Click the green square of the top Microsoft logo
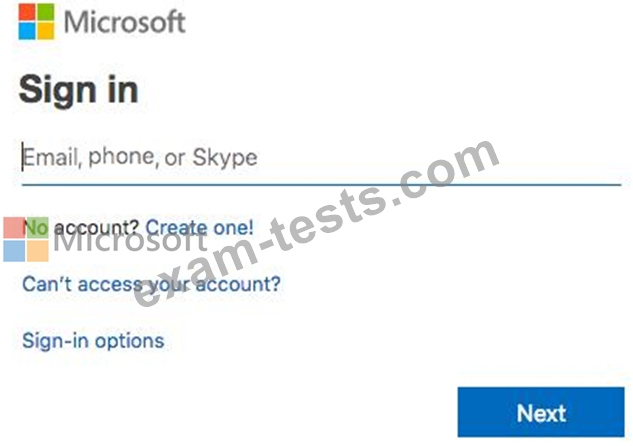 (x=46, y=12)
